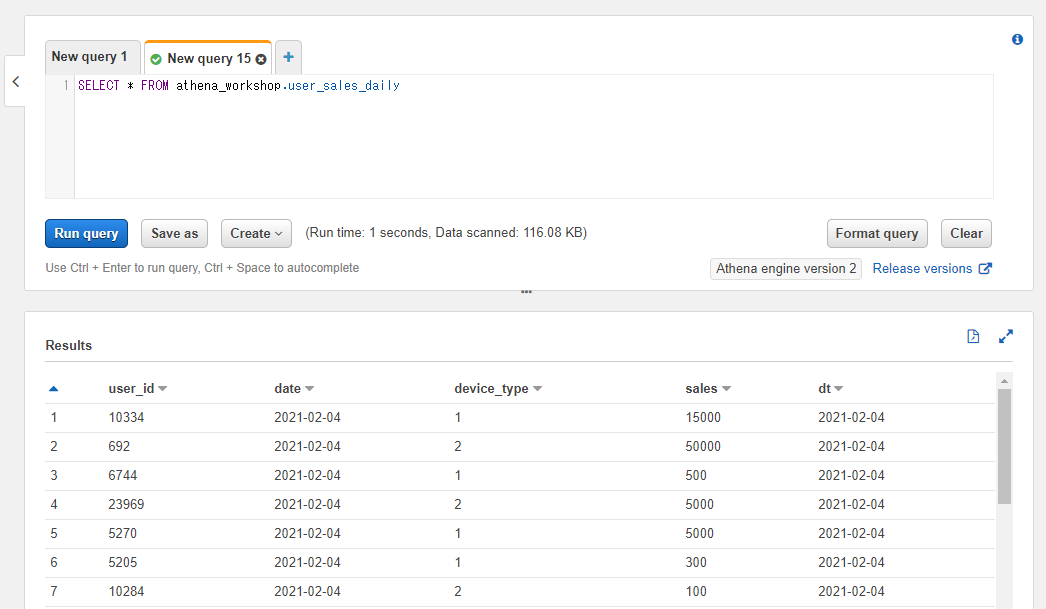Select sales value 500
Screen dimensions: 1046x609
(x=696, y=476)
